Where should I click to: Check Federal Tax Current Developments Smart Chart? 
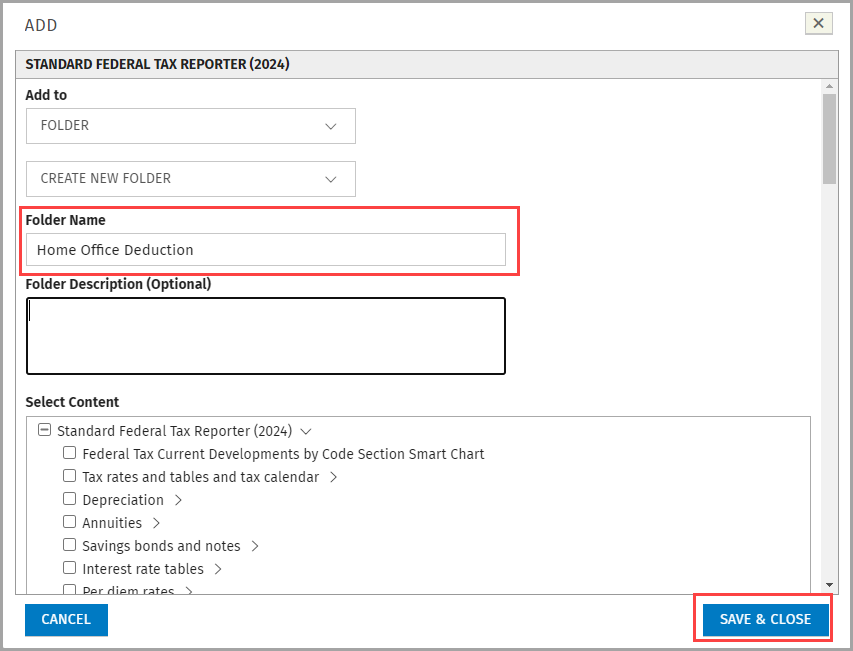(x=69, y=452)
